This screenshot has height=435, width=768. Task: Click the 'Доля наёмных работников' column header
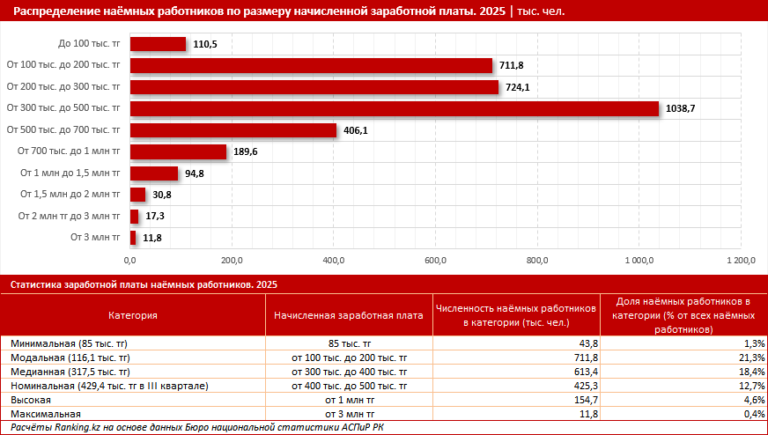point(684,314)
